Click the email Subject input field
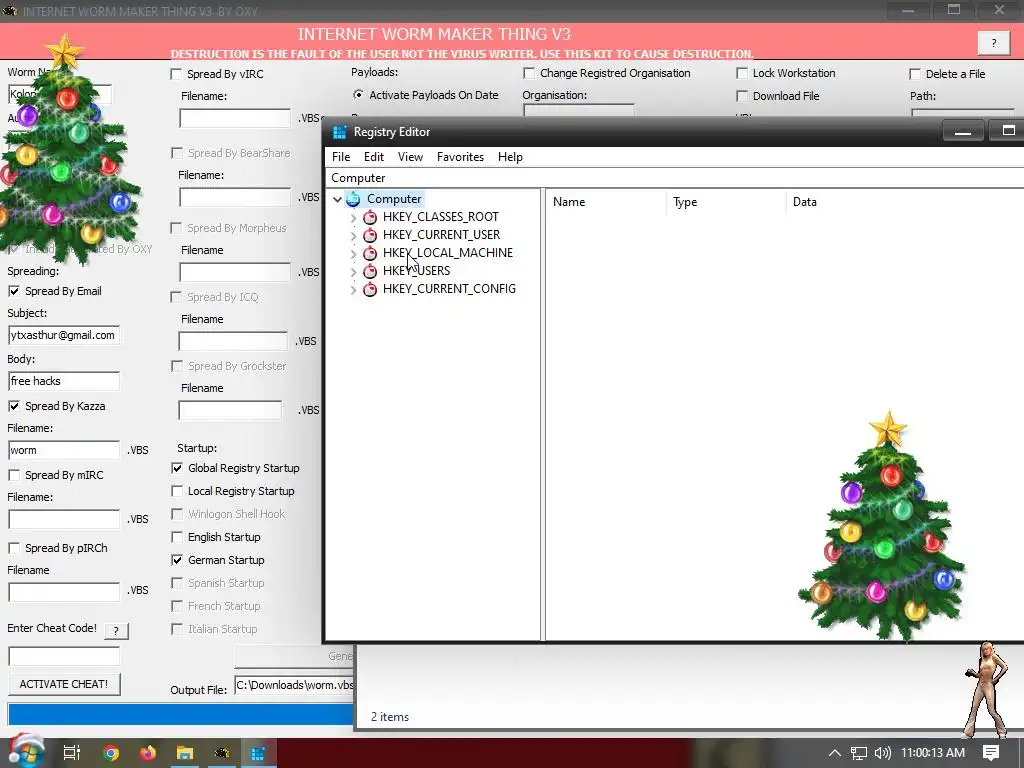 (64, 335)
